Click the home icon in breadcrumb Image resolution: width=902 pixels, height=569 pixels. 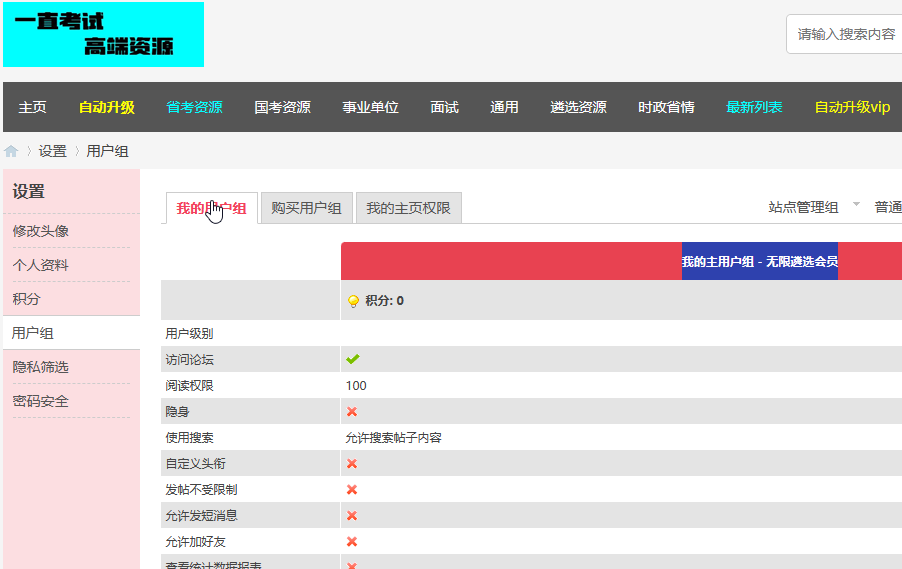pos(11,151)
